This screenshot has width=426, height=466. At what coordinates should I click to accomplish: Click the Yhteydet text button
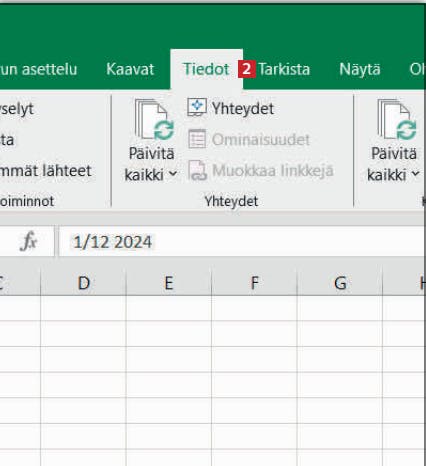click(x=243, y=109)
